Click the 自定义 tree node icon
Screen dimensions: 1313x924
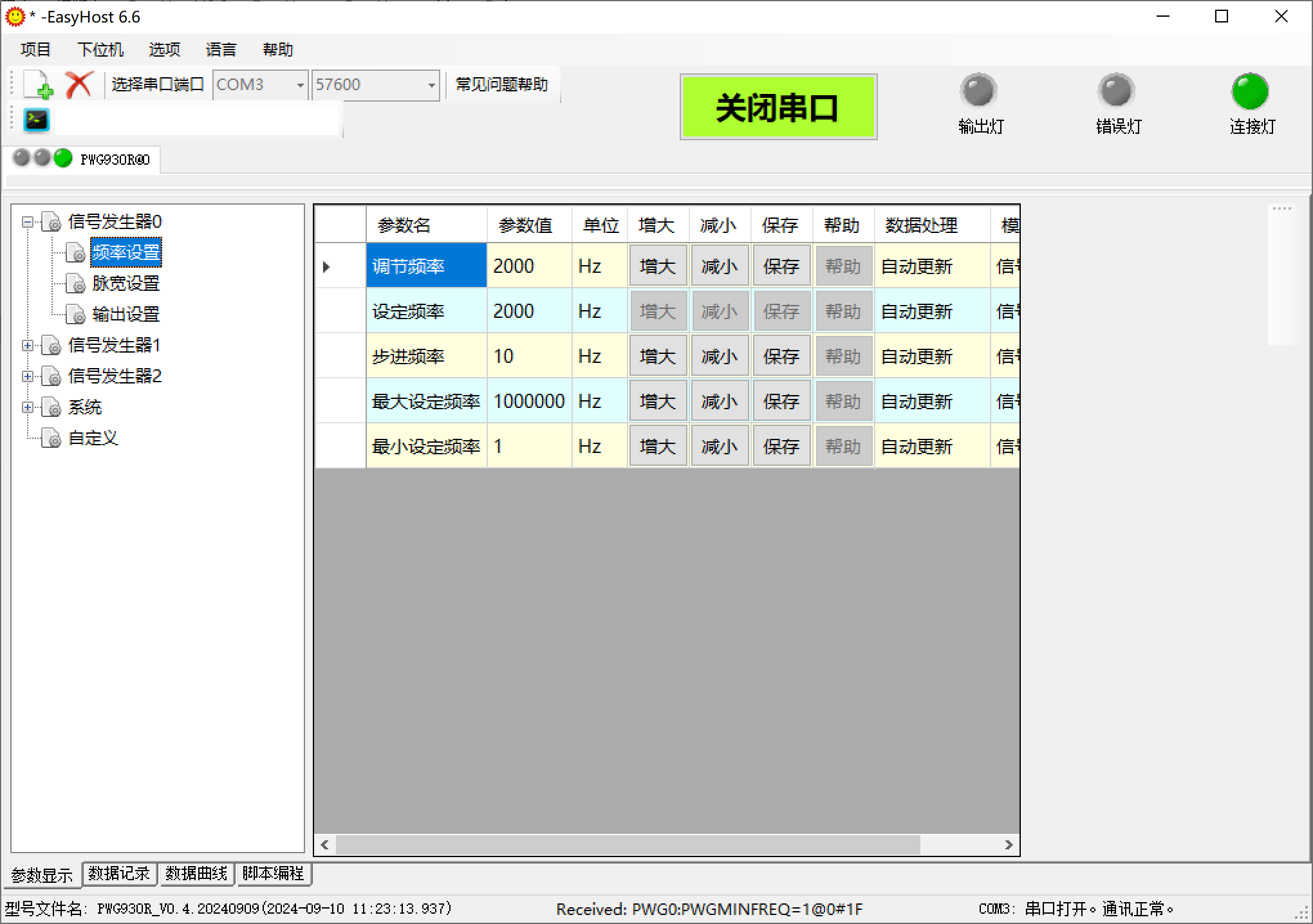pos(51,439)
